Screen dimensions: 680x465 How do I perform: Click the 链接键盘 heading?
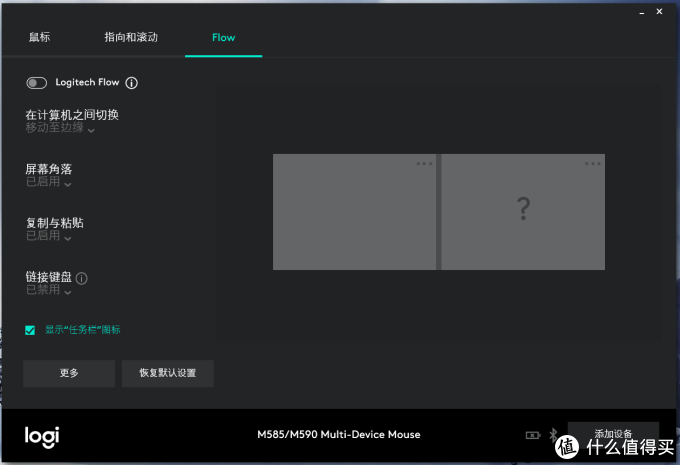[x=49, y=277]
